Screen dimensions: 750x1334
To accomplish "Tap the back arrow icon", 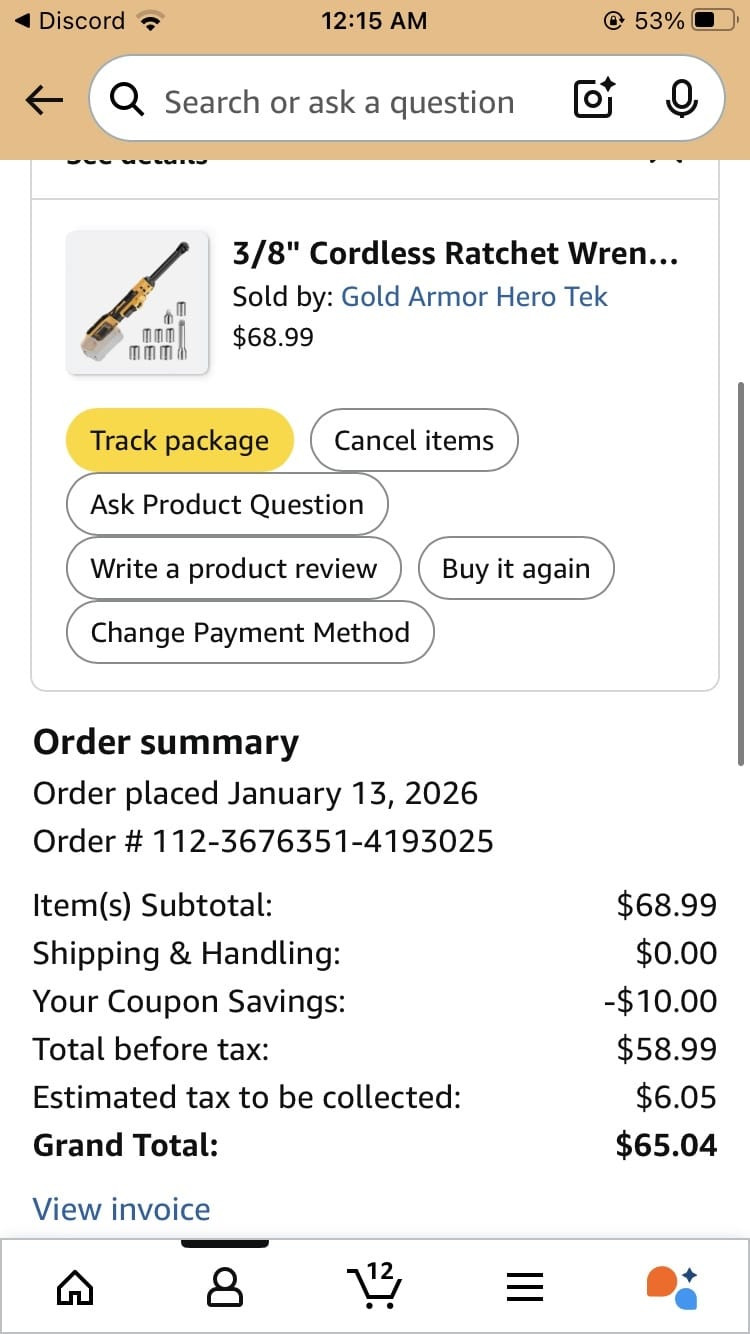I will [44, 100].
